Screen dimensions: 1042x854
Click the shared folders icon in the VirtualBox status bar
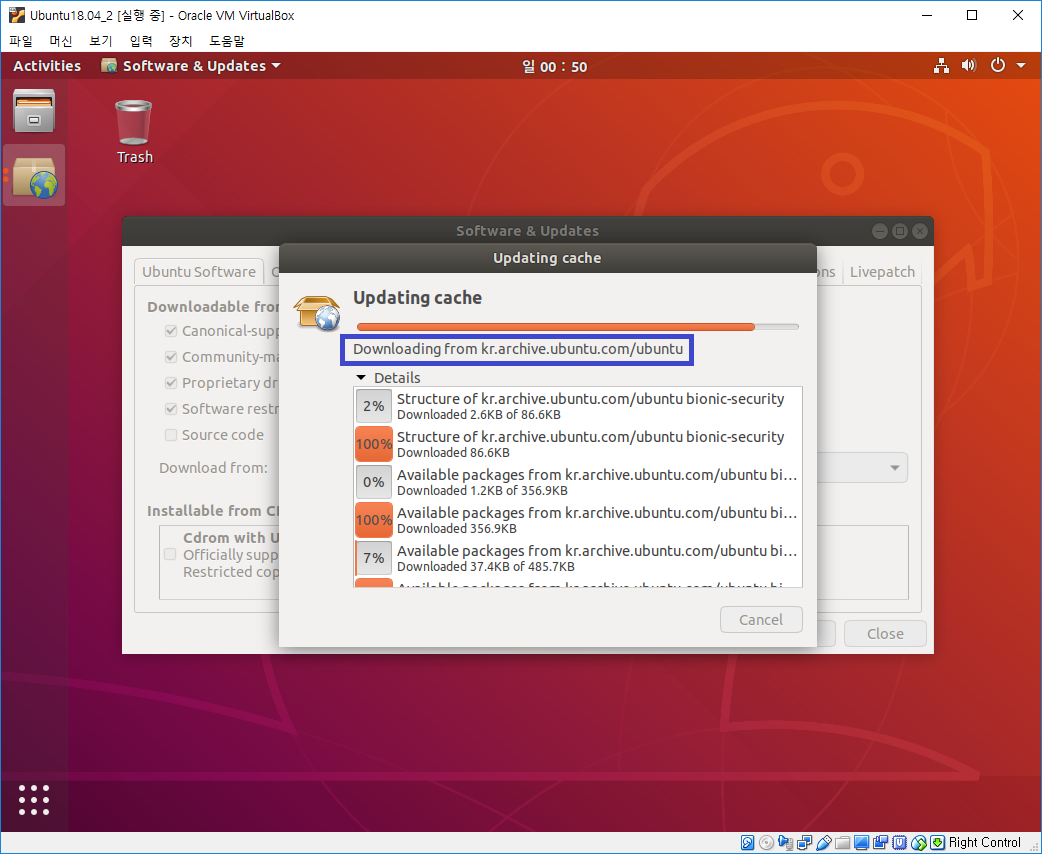pyautogui.click(x=843, y=843)
